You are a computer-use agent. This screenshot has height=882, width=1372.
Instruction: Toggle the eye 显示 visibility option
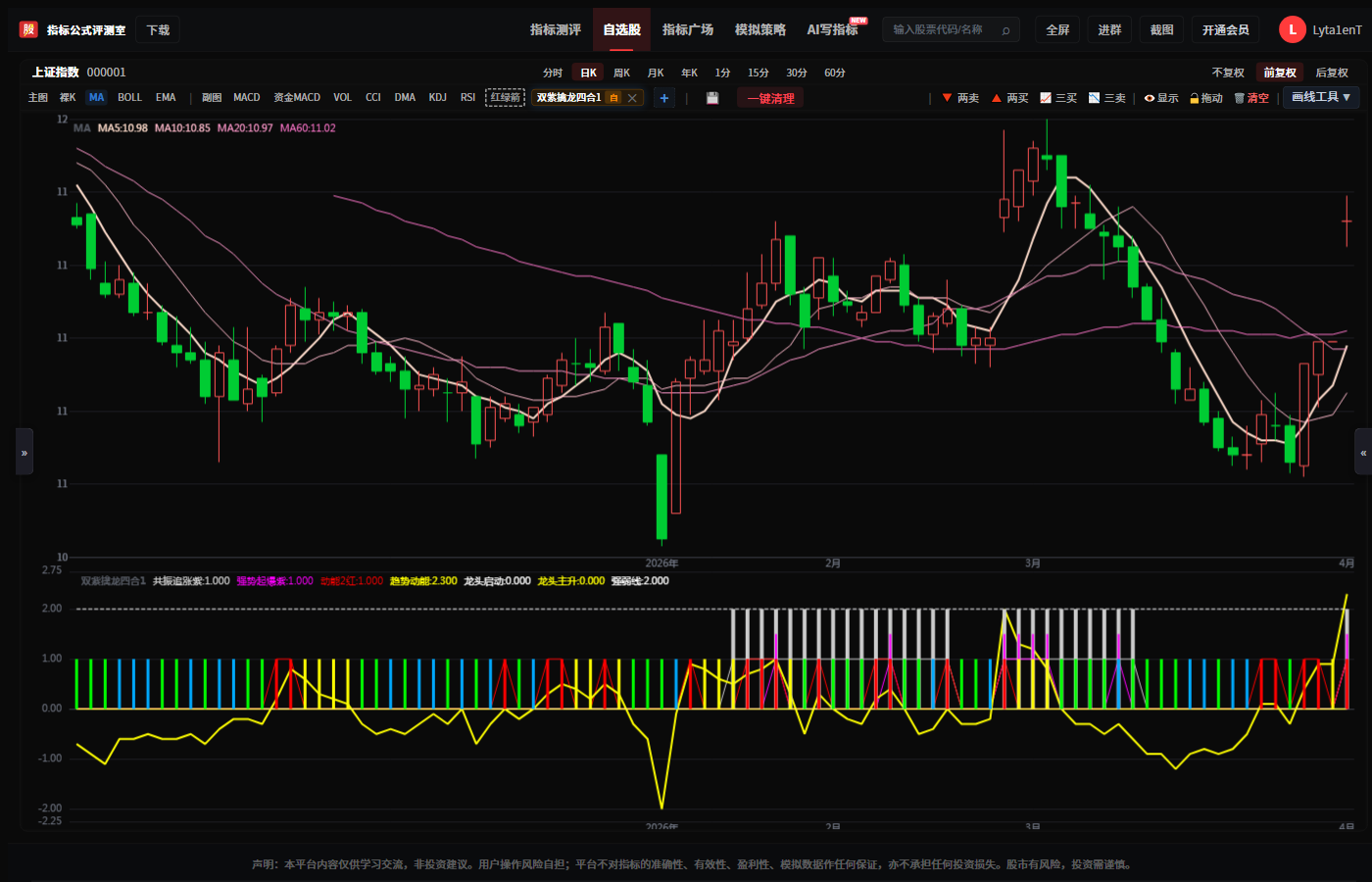coord(1161,98)
